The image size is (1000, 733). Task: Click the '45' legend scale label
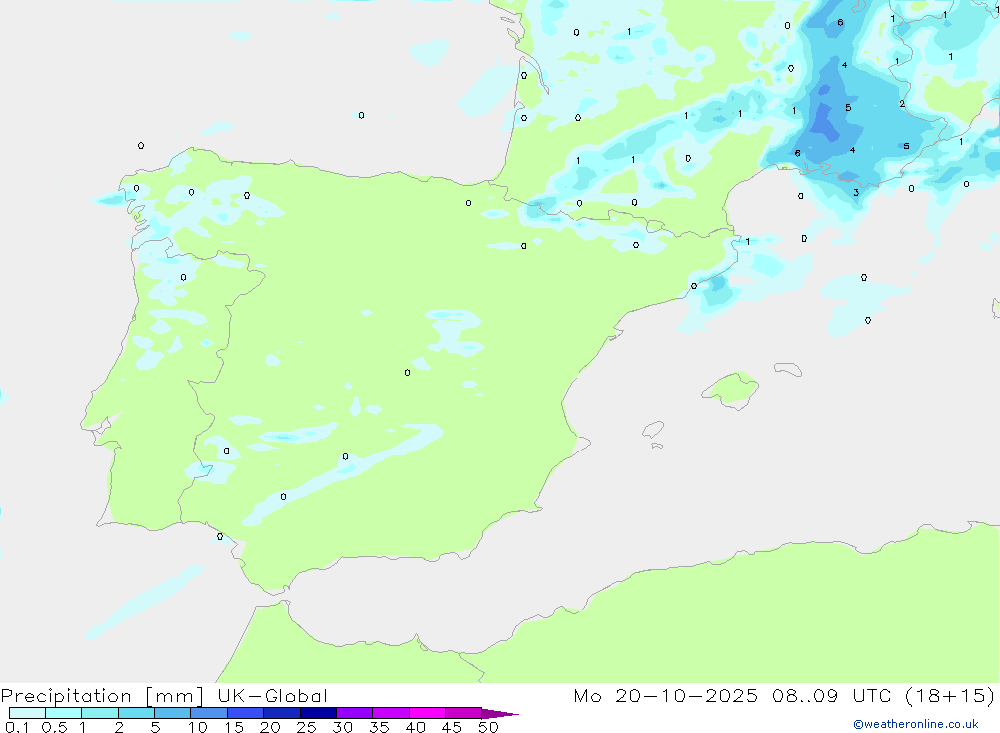pyautogui.click(x=452, y=727)
